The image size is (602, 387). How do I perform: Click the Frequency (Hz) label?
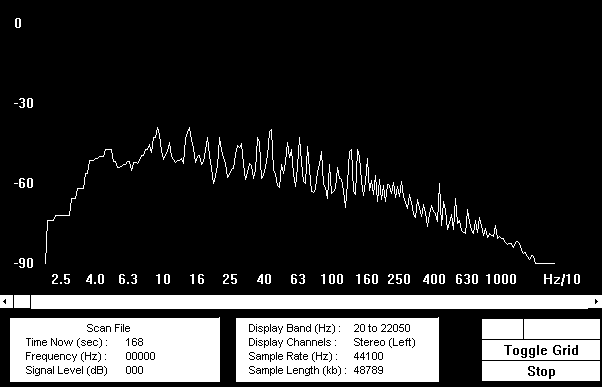(66, 356)
